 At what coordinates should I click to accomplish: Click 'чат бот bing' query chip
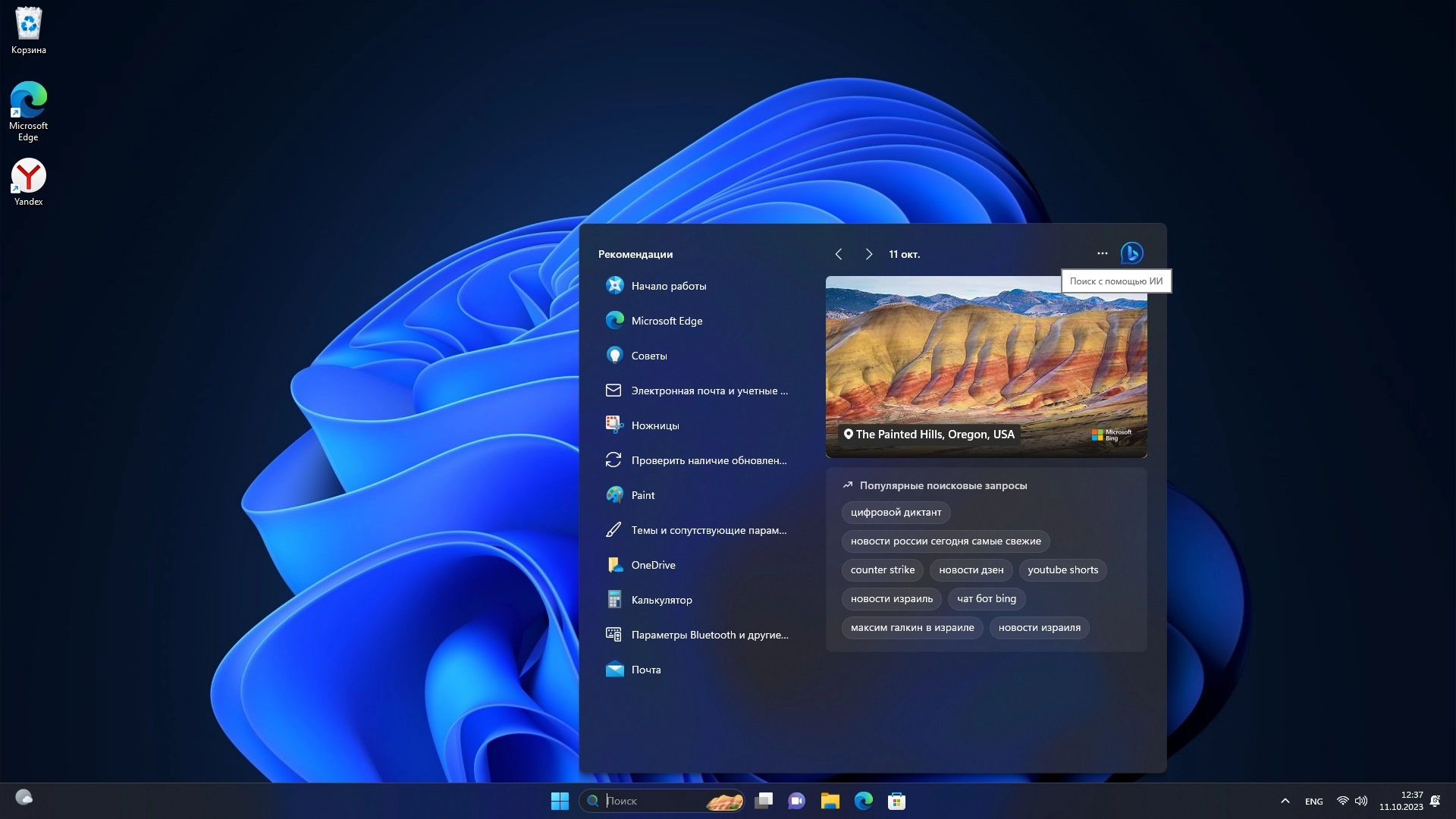pos(986,599)
